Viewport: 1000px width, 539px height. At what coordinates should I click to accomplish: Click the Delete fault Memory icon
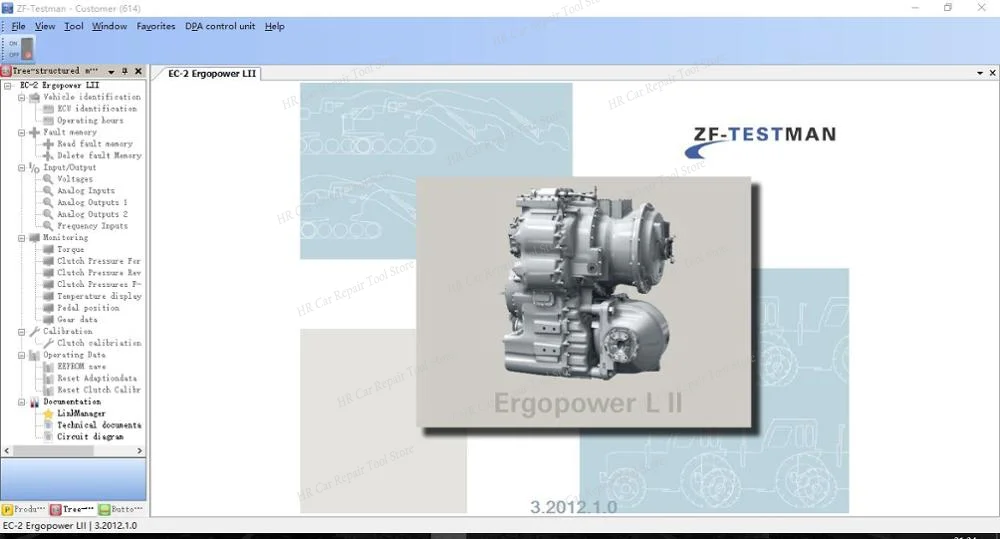click(48, 156)
